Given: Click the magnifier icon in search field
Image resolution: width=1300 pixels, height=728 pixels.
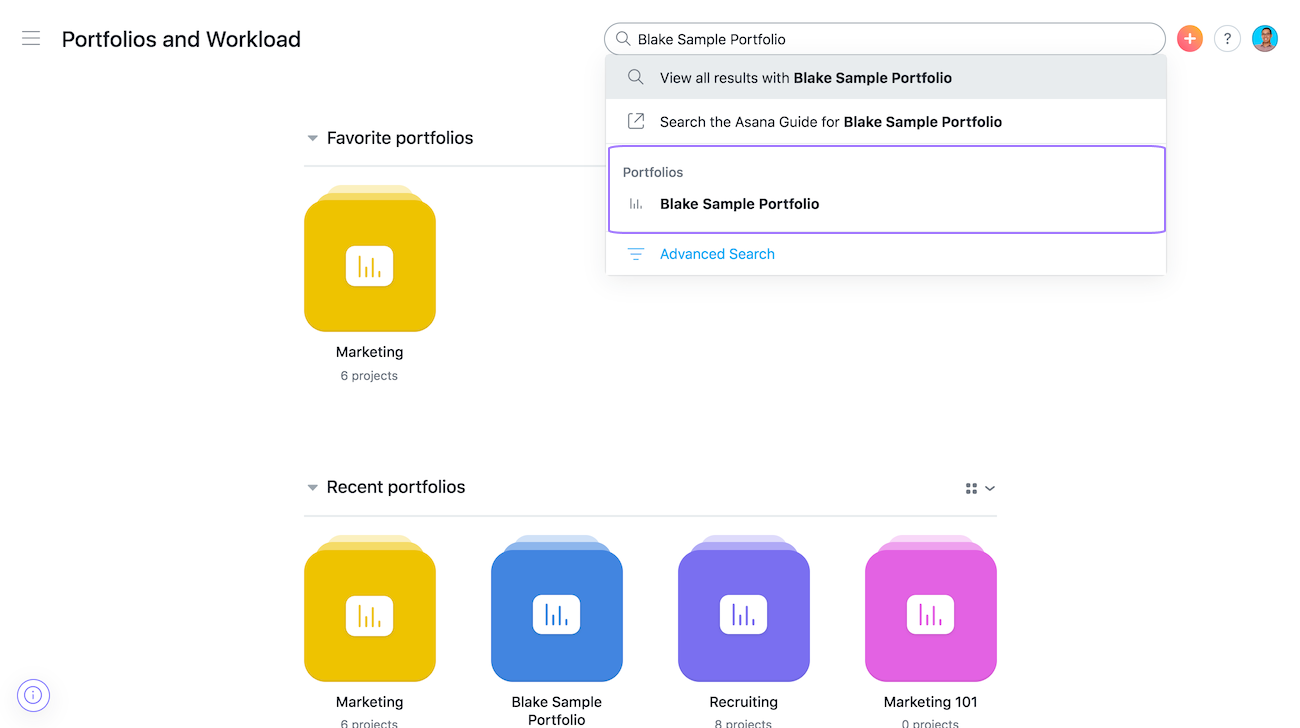Looking at the screenshot, I should tap(623, 39).
